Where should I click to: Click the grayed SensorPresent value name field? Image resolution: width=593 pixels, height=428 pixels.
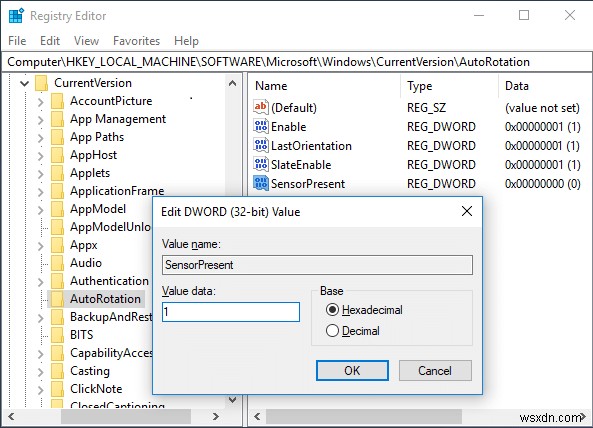(317, 265)
